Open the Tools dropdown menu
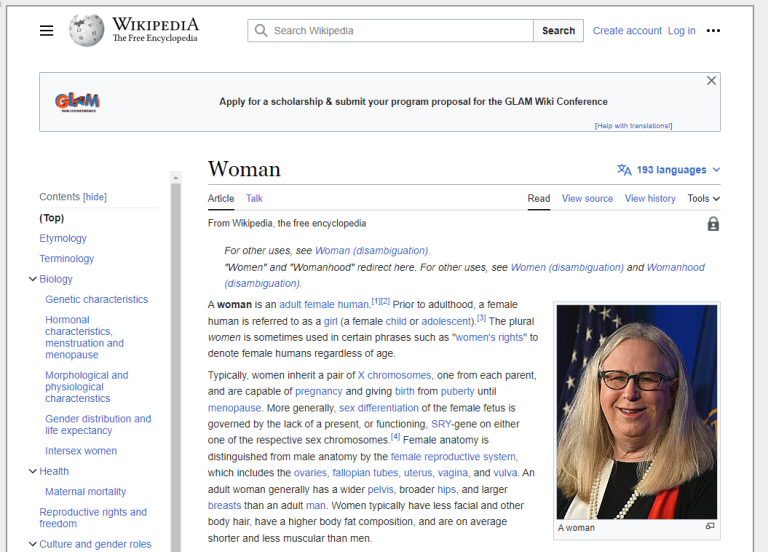 pyautogui.click(x=703, y=198)
